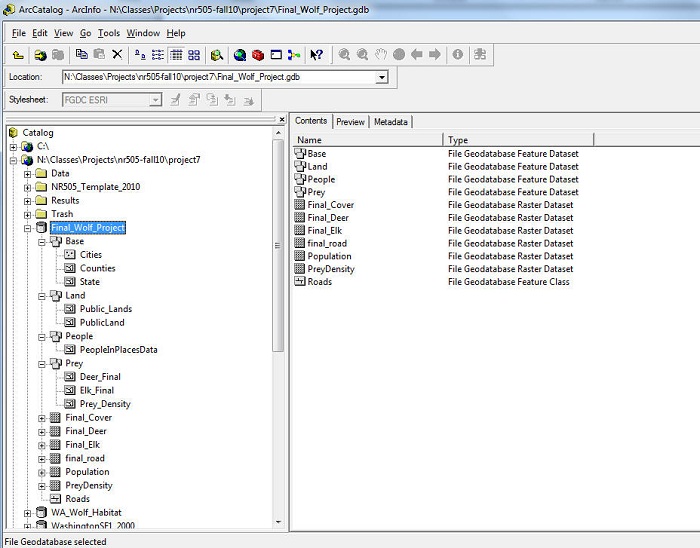Open the Tools menu
The image size is (700, 548).
coord(109,33)
